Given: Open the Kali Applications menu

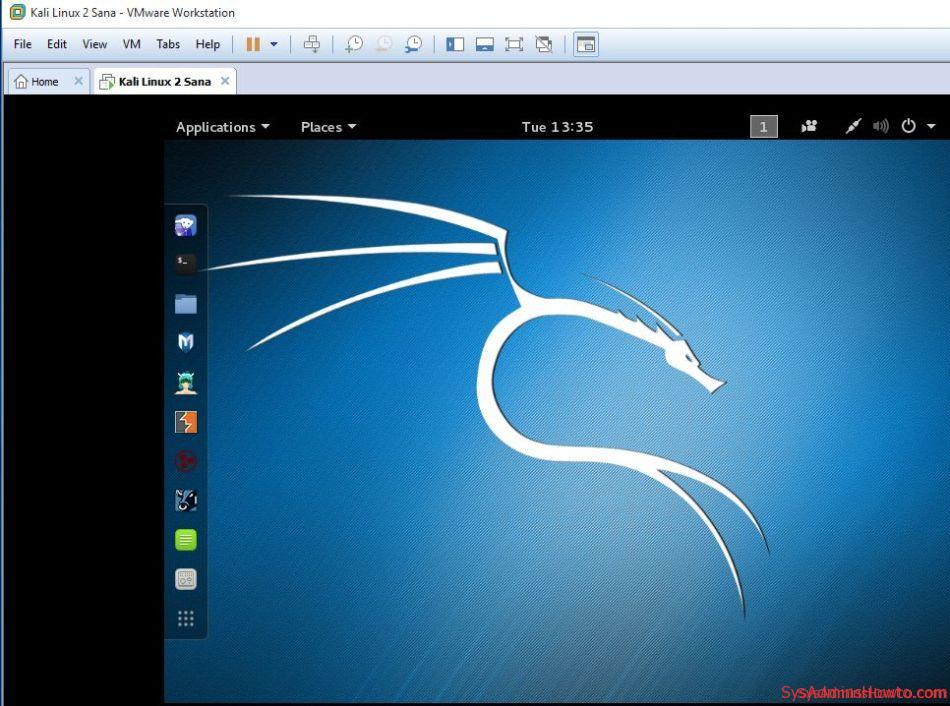Looking at the screenshot, I should 222,127.
